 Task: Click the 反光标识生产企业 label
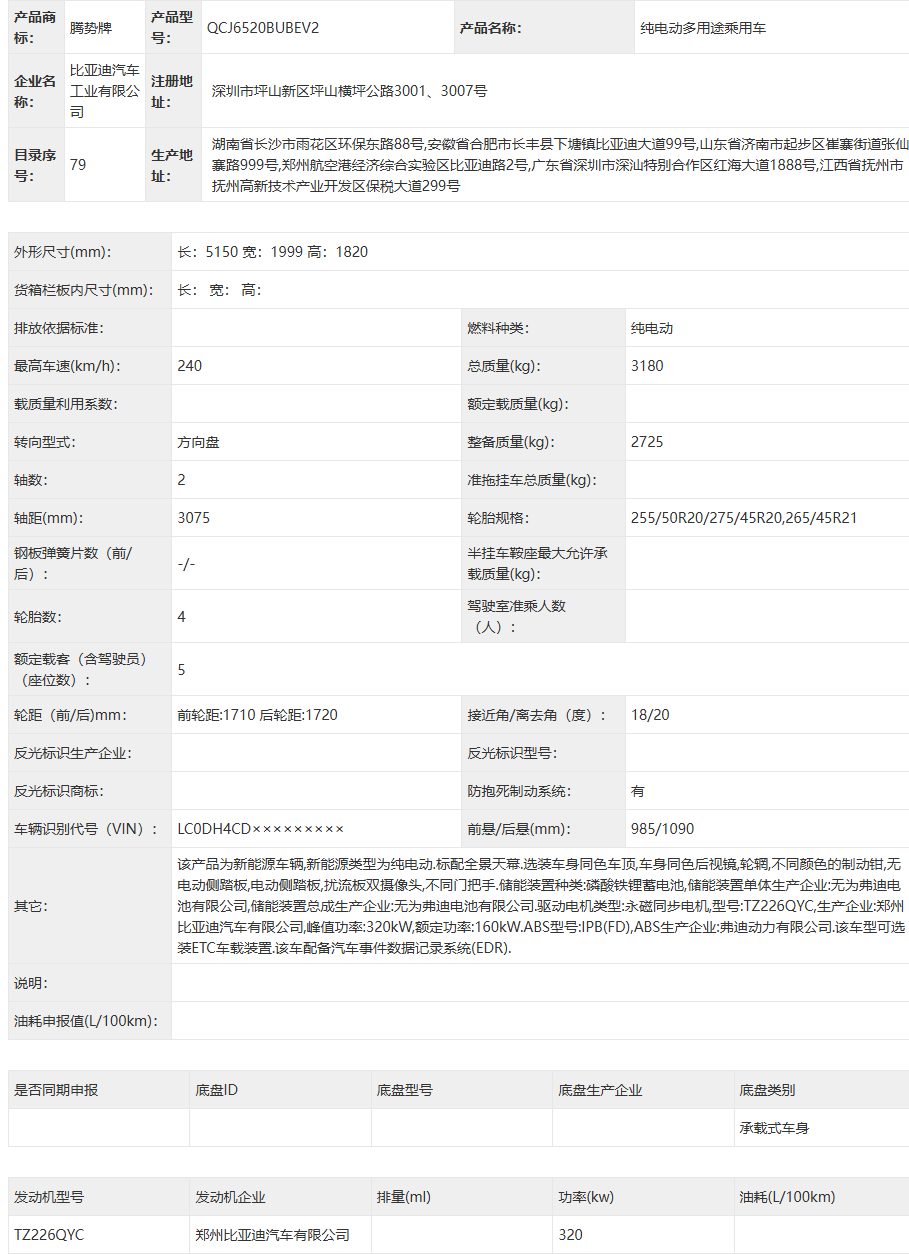tap(73, 754)
